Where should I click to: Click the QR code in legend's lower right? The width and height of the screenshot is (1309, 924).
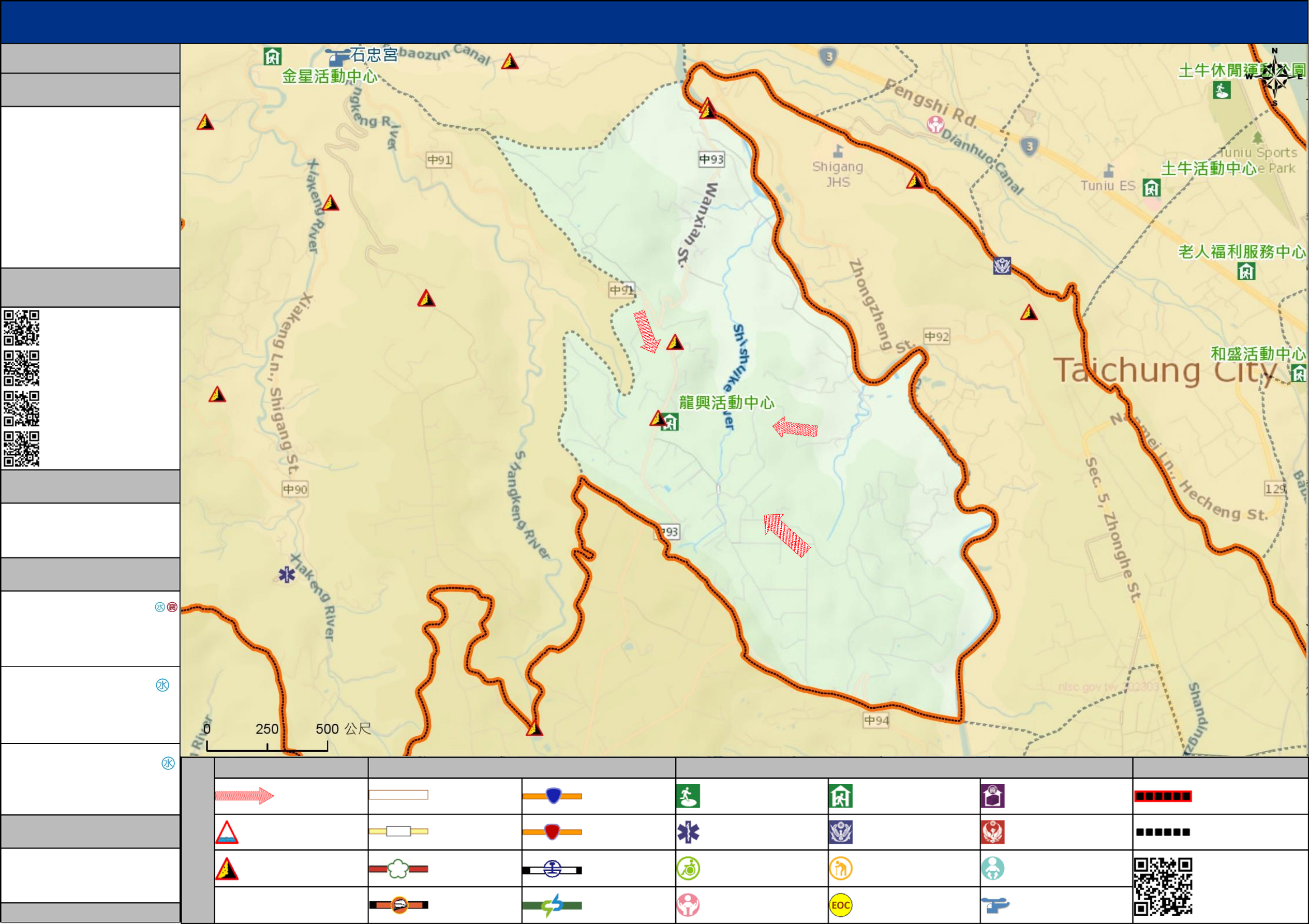tap(1163, 886)
